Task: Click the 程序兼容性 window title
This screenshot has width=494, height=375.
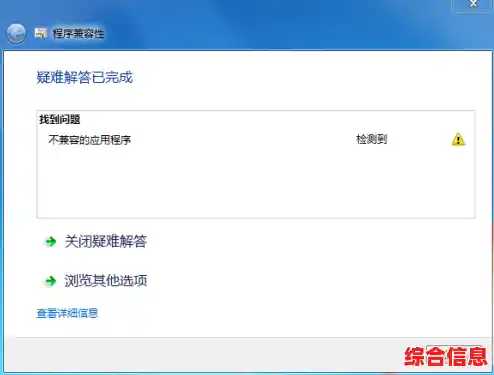Action: pos(79,33)
